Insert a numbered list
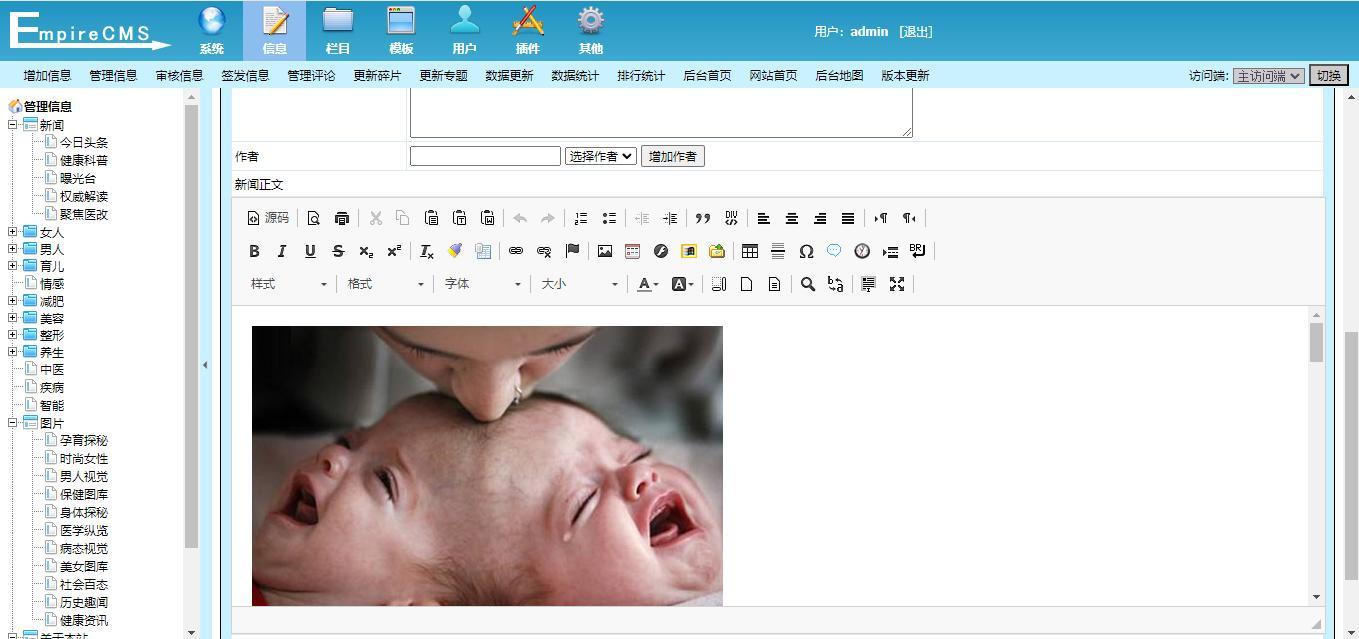Image resolution: width=1359 pixels, height=639 pixels. pyautogui.click(x=580, y=218)
